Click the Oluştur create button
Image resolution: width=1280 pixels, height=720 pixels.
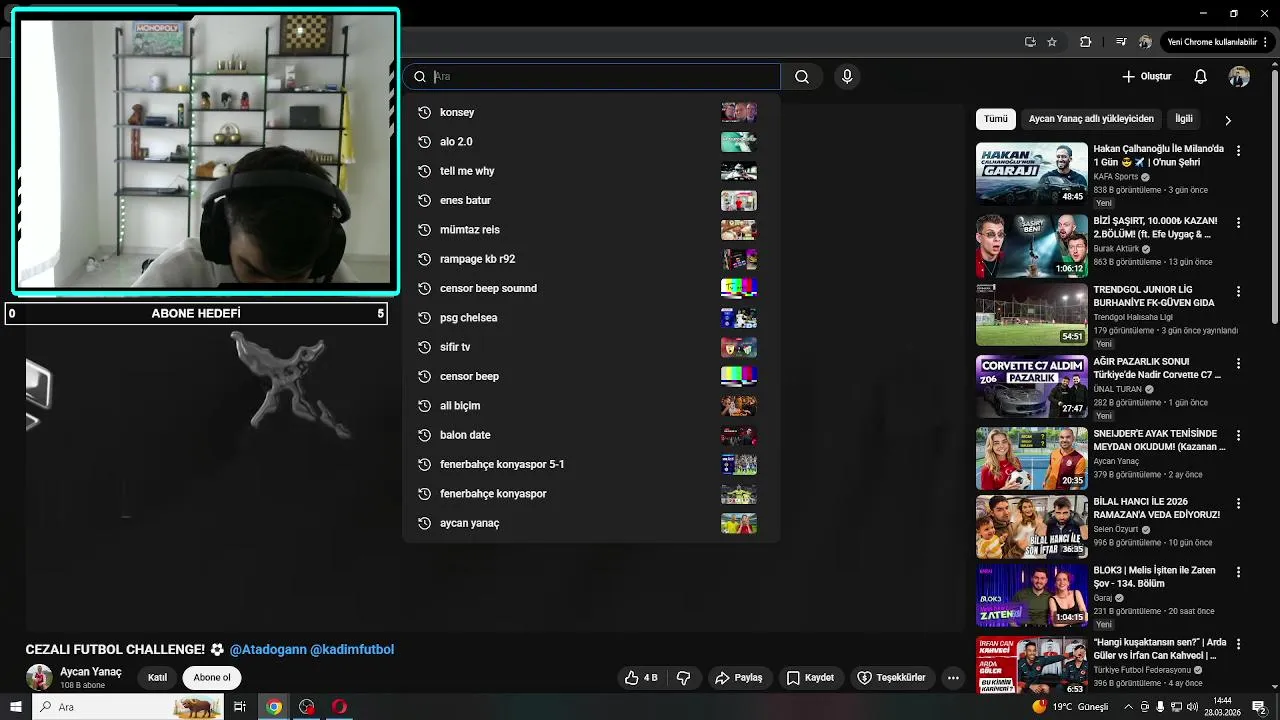pyautogui.click(x=1146, y=77)
